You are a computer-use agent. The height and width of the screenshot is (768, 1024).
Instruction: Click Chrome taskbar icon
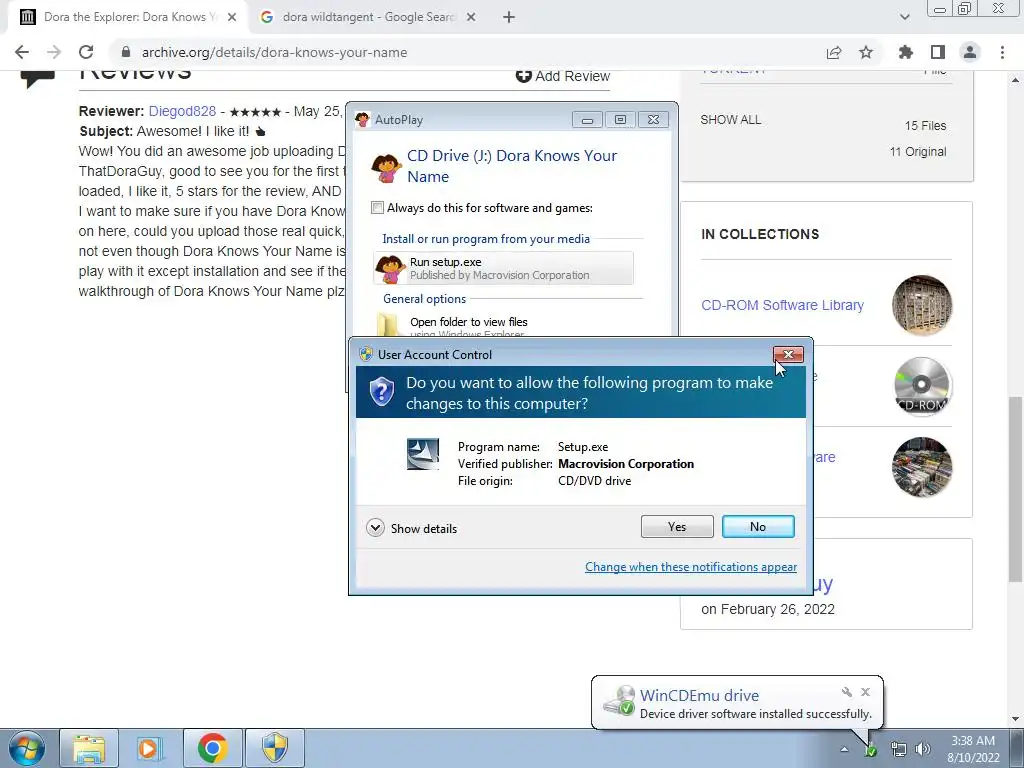pos(212,748)
